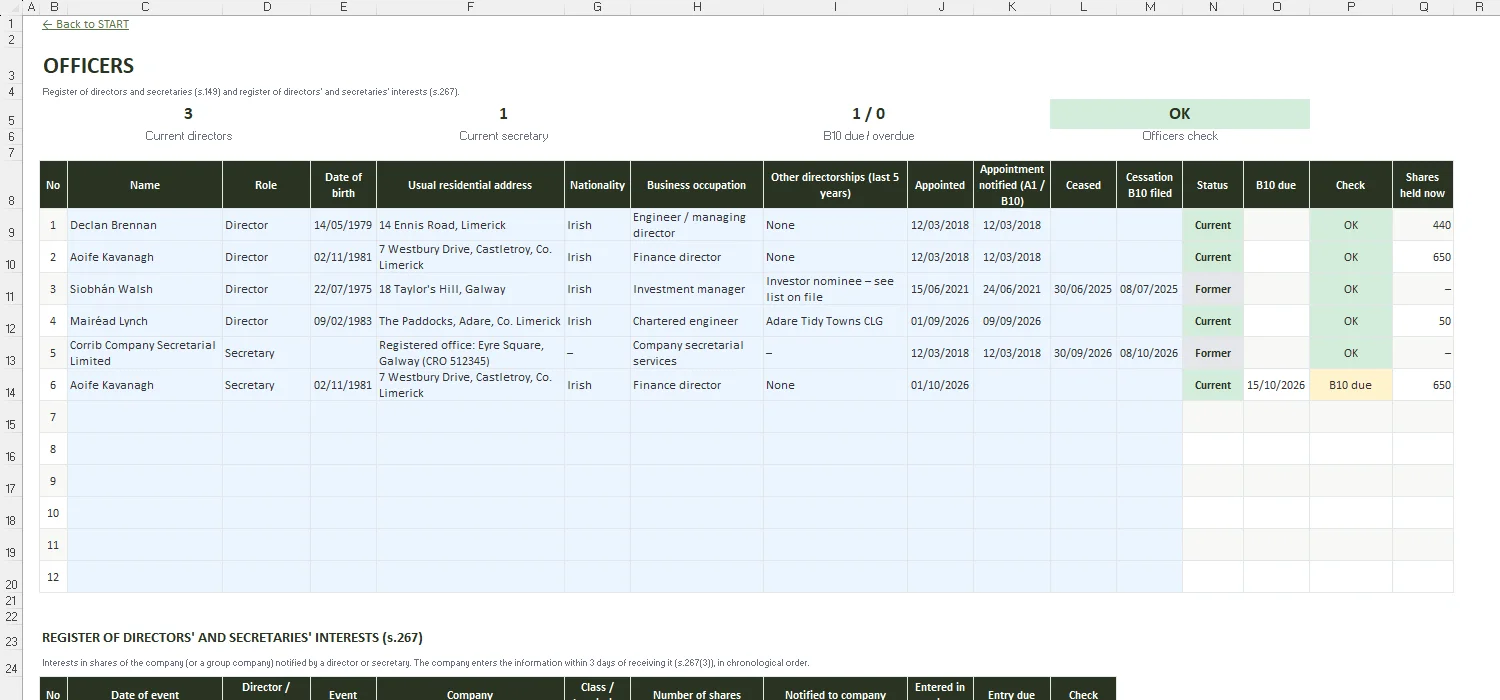Select Aoife Kavanagh in the No 6 row

pyautogui.click(x=145, y=385)
